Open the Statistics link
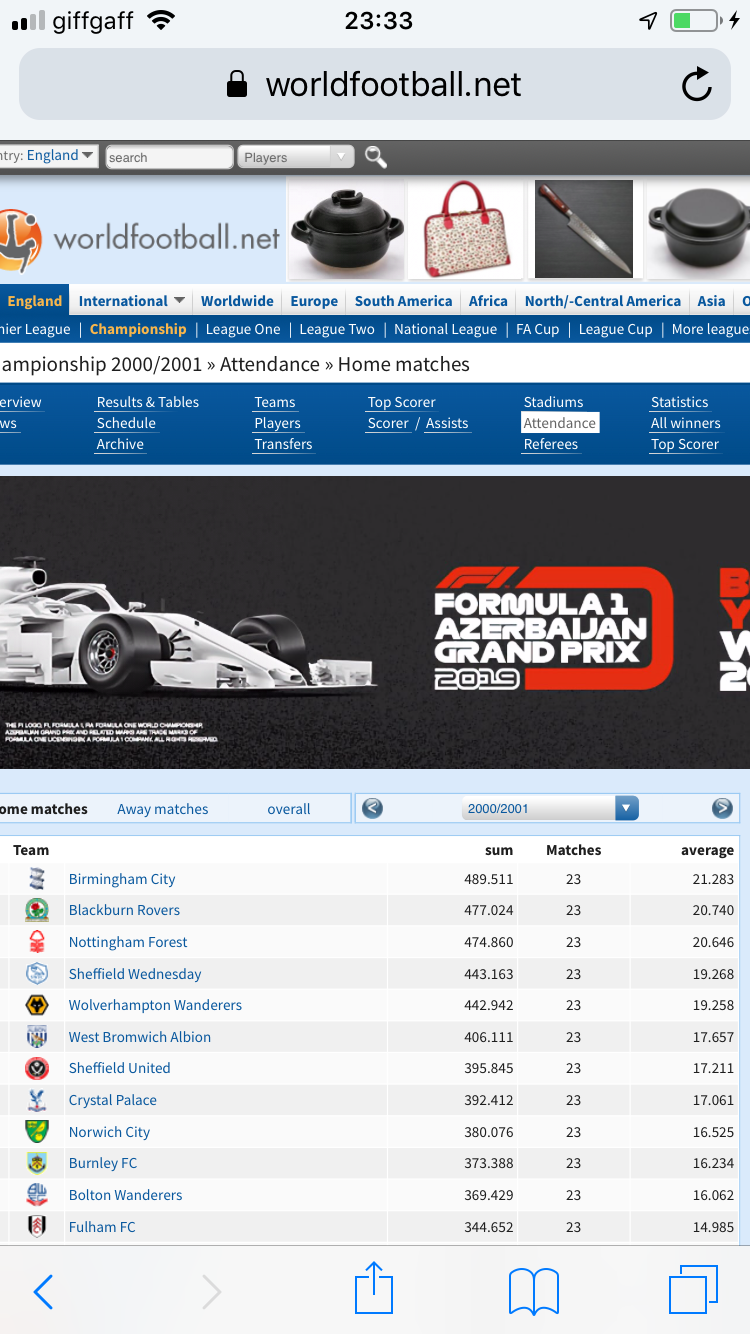The width and height of the screenshot is (750, 1334). pos(679,402)
